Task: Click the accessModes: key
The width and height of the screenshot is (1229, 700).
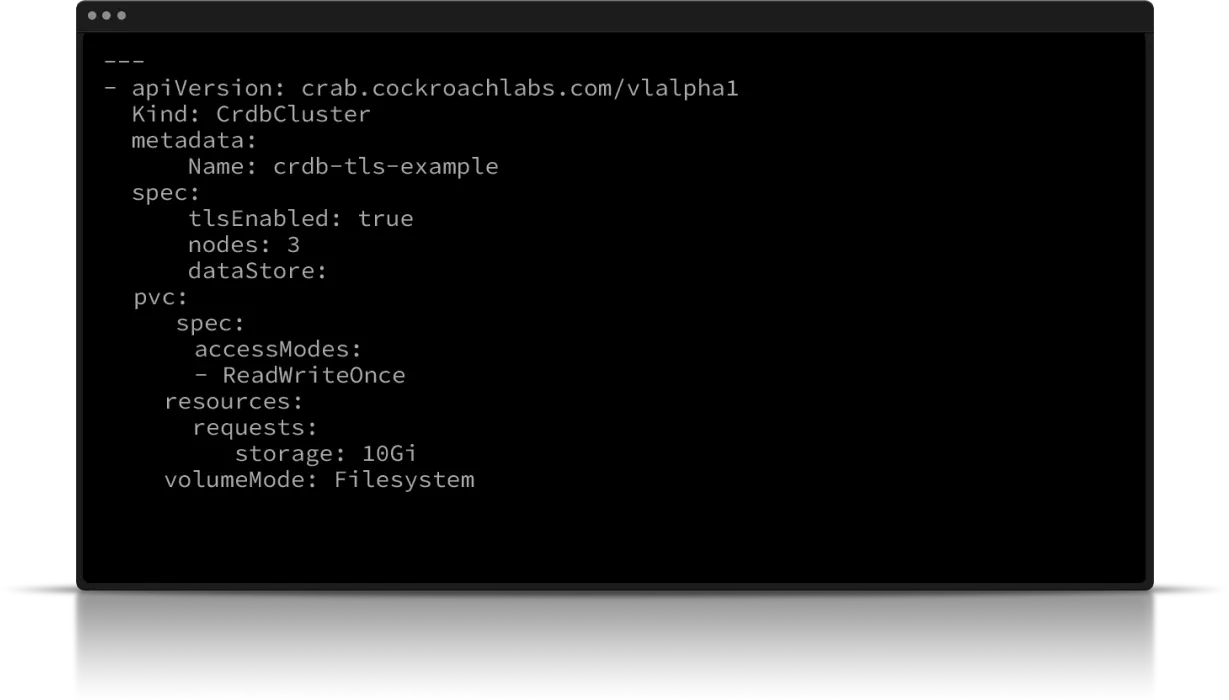Action: click(277, 349)
